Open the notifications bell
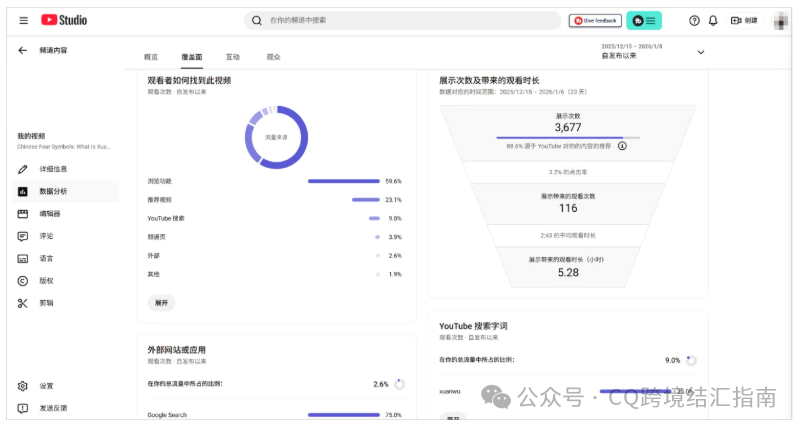The image size is (802, 429). pyautogui.click(x=713, y=20)
